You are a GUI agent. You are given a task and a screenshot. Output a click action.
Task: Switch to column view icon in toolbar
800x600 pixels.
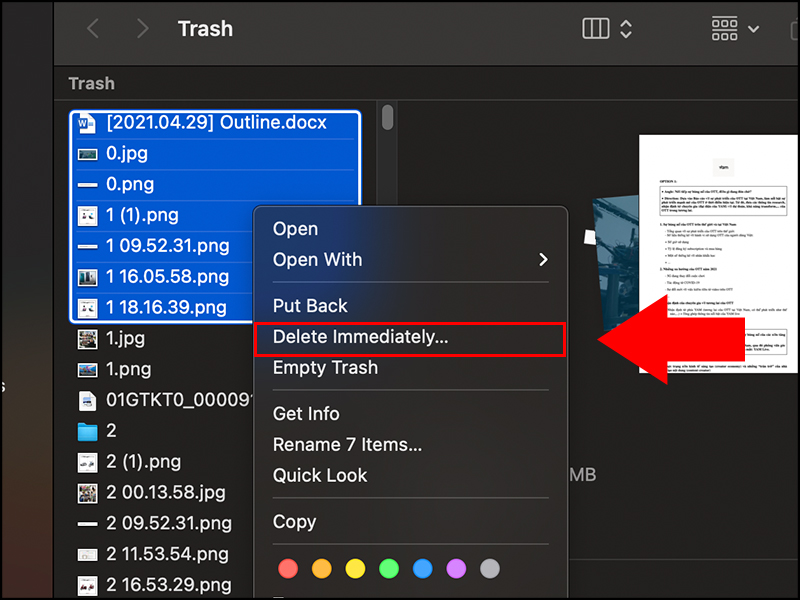tap(595, 29)
